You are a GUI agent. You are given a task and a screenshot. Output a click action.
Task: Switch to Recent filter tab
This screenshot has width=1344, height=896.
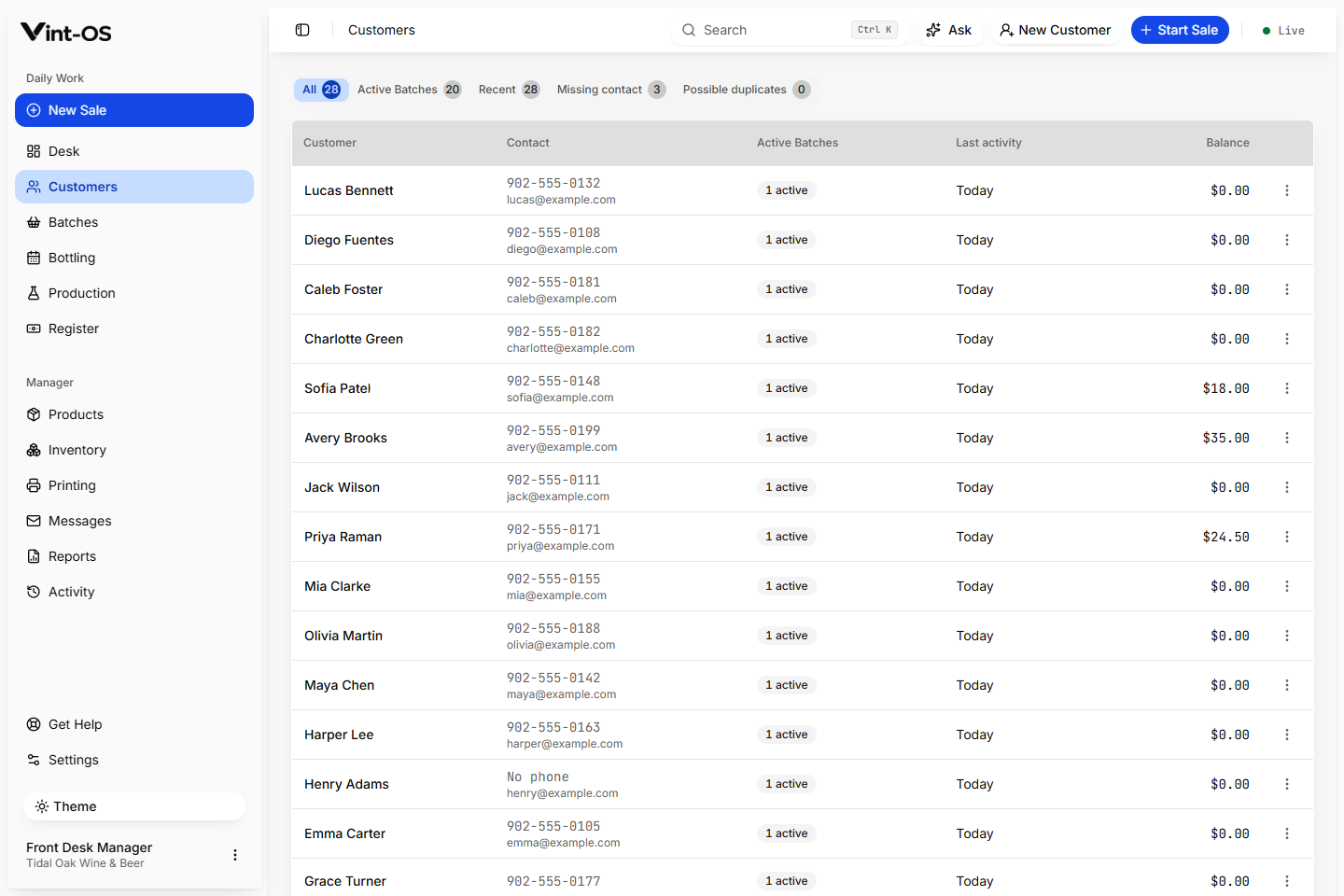click(x=509, y=90)
